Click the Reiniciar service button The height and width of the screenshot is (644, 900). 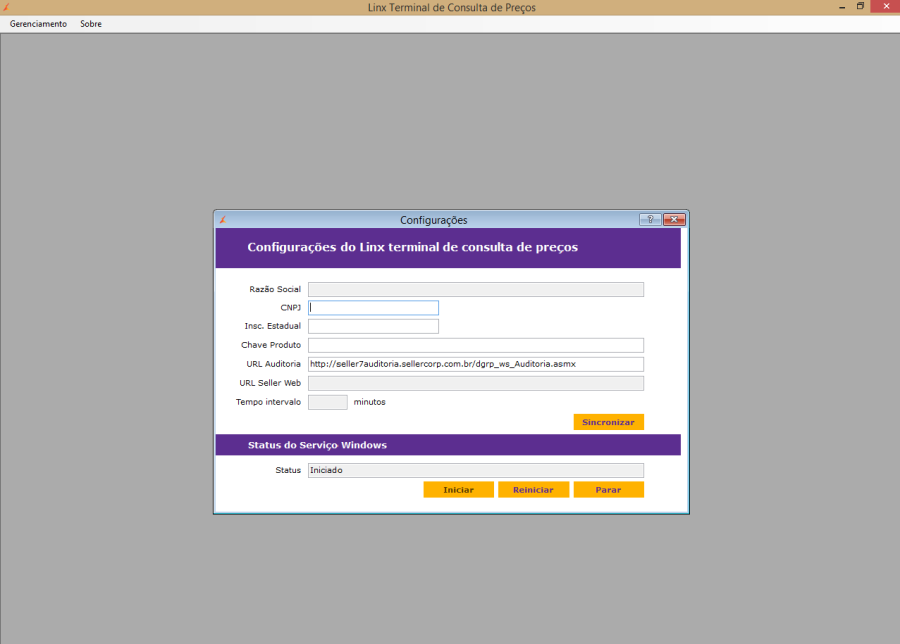tap(533, 490)
